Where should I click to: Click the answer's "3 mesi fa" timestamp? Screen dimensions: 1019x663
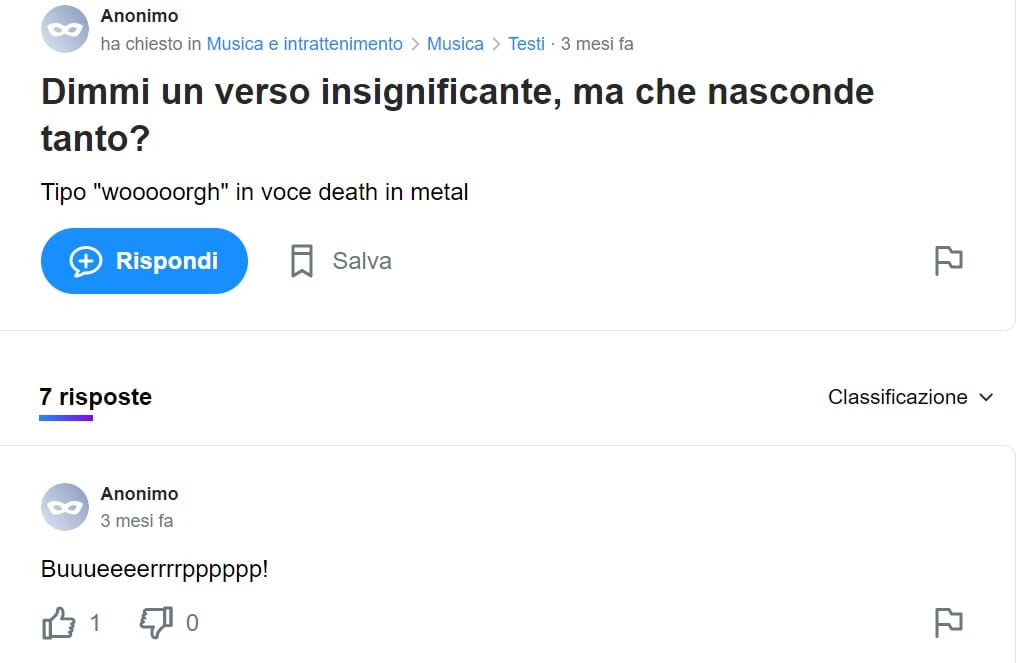tap(137, 521)
